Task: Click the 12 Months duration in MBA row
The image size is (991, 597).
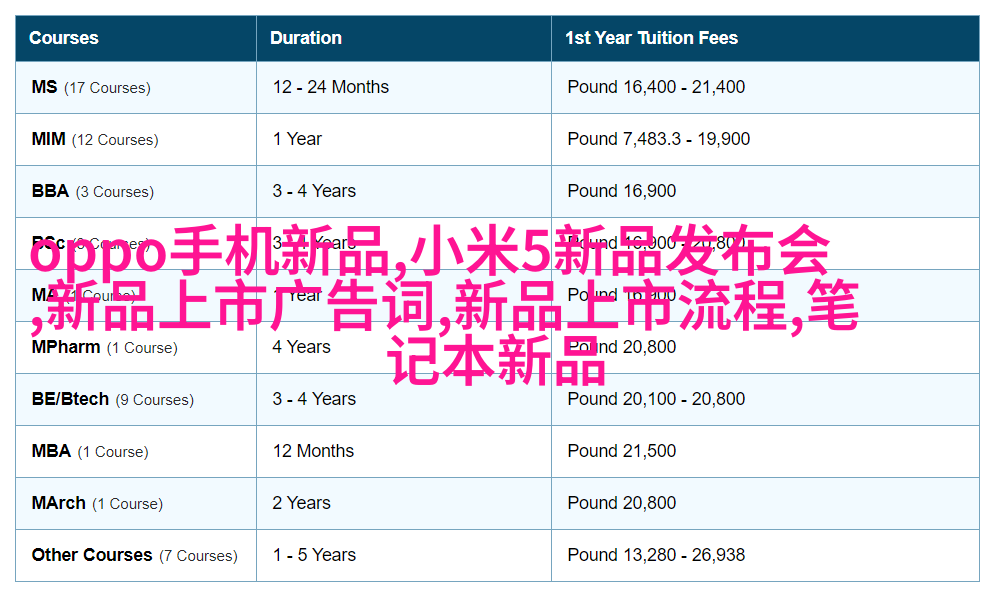Action: 313,451
